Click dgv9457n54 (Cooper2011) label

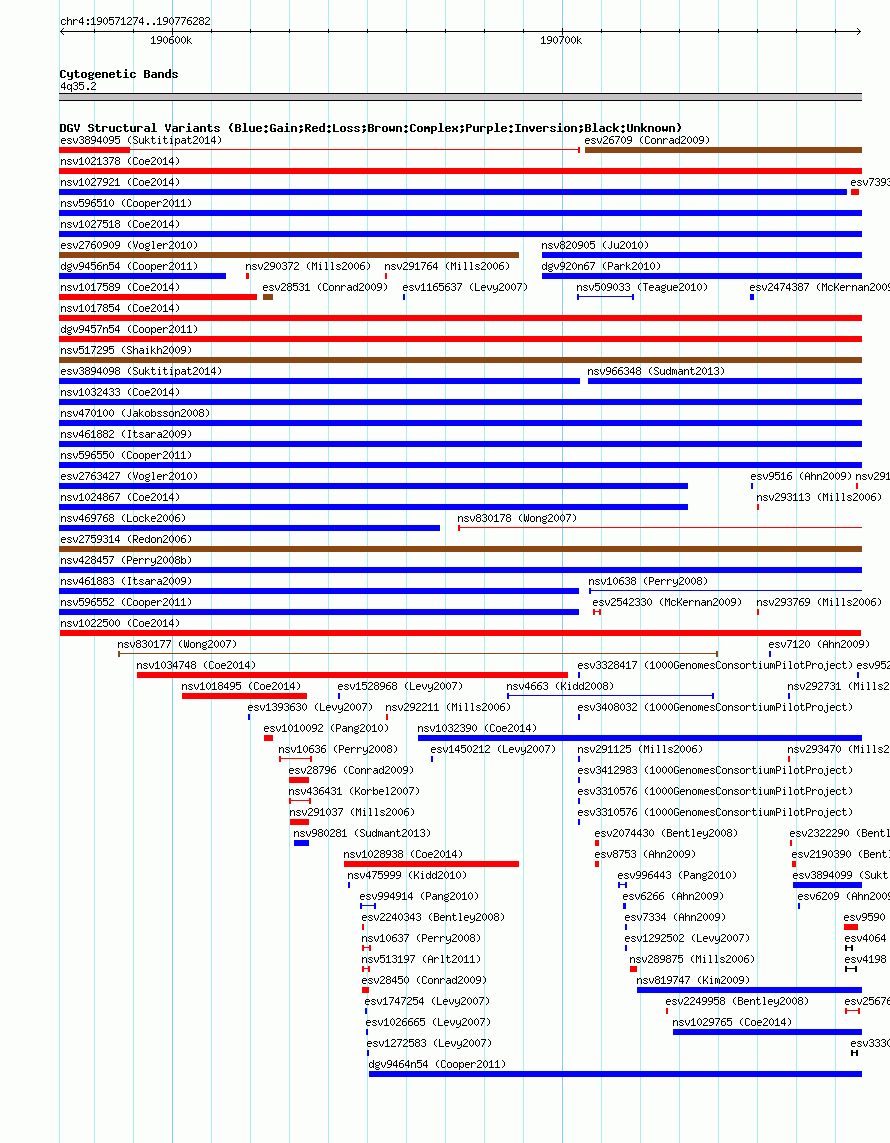click(128, 330)
